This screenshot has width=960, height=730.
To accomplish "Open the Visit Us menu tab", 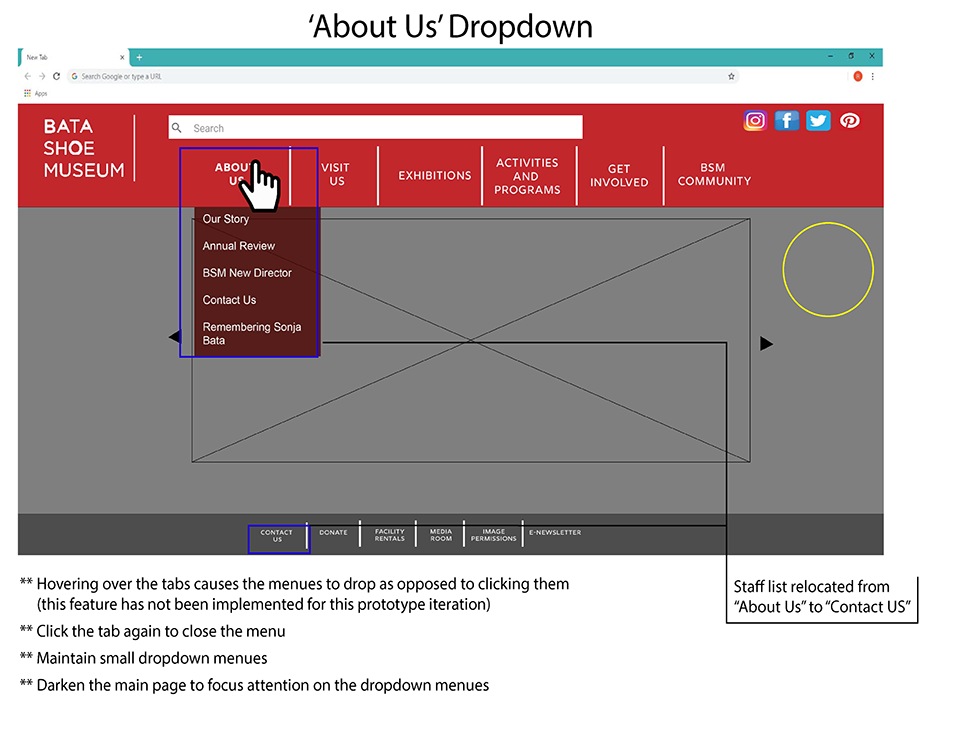I will pyautogui.click(x=336, y=174).
